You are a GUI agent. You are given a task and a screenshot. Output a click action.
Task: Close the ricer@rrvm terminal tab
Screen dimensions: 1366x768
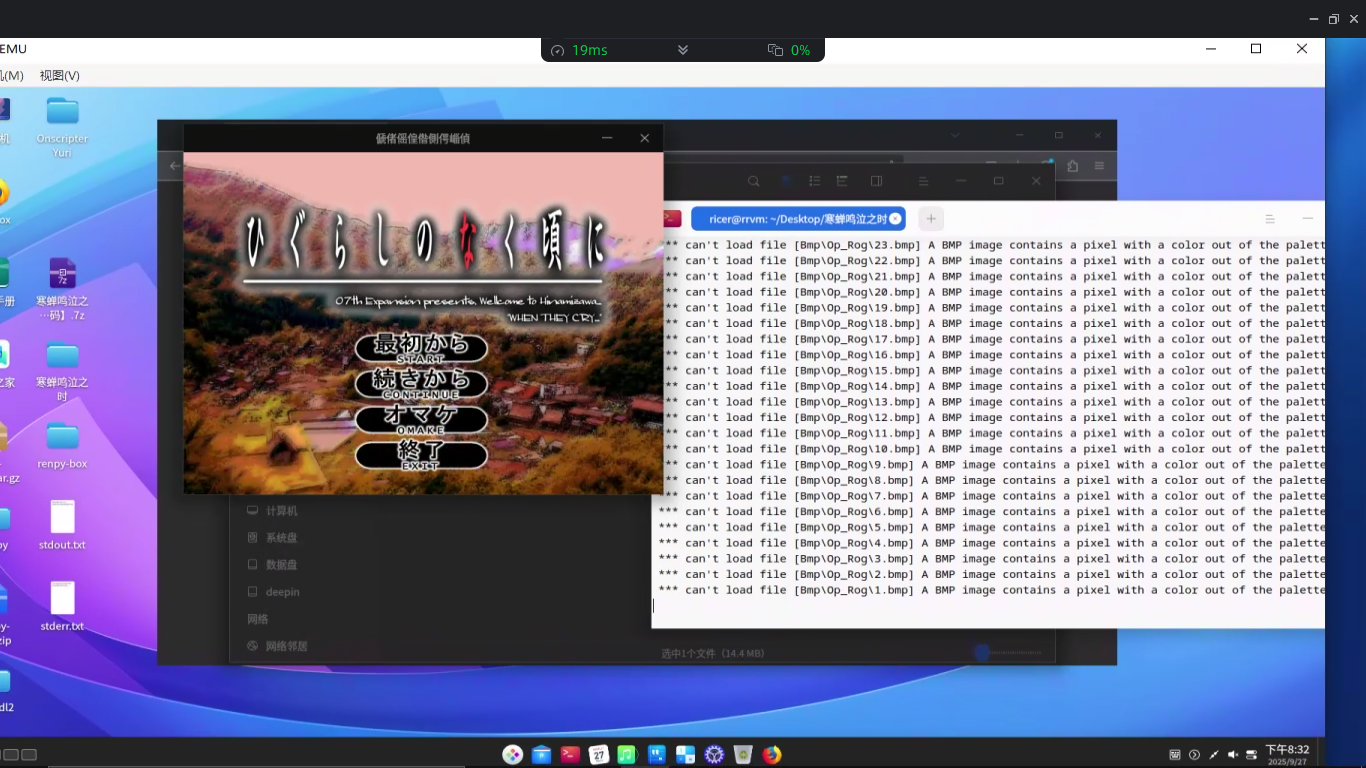pos(895,218)
